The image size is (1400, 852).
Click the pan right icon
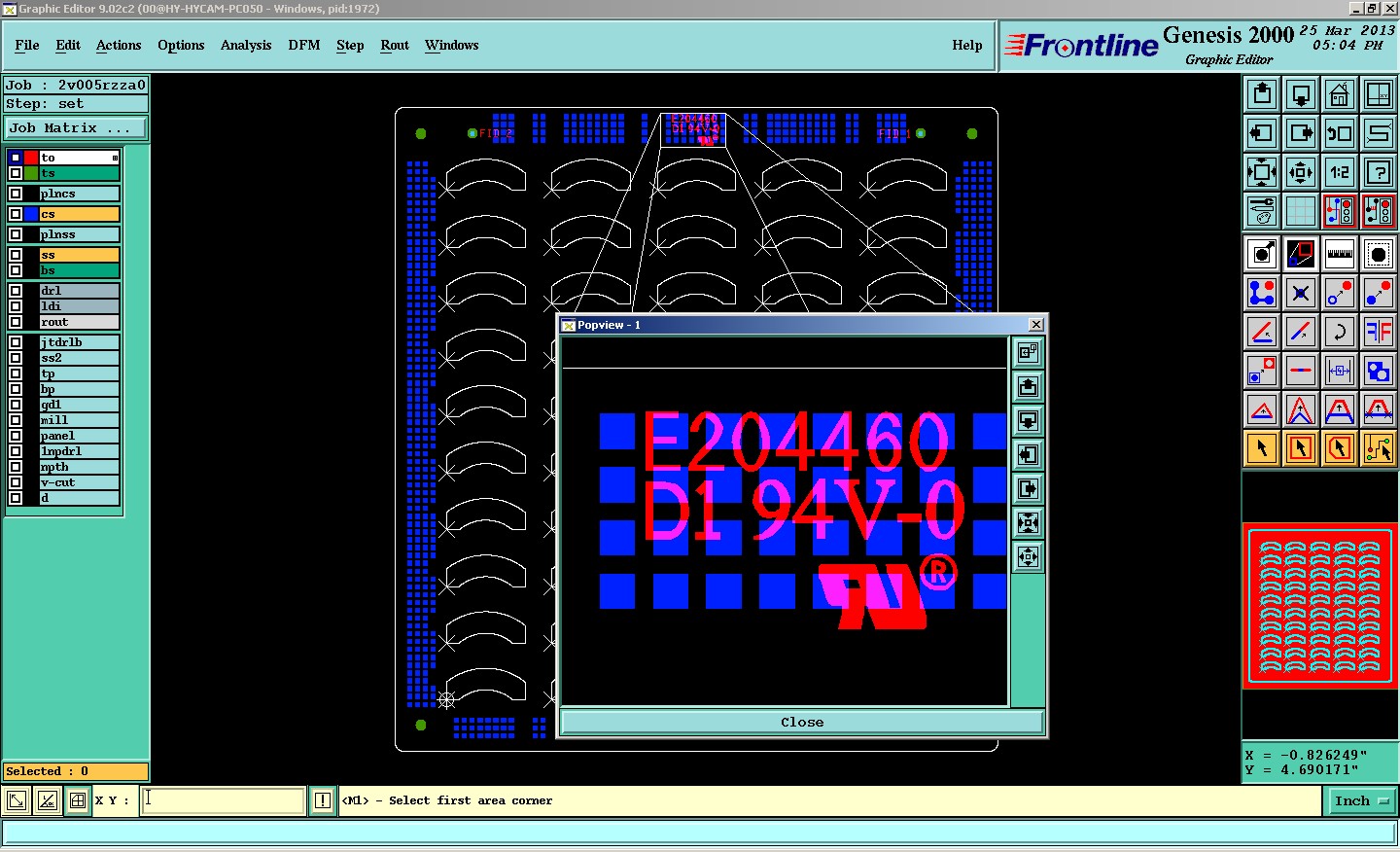(x=1301, y=133)
